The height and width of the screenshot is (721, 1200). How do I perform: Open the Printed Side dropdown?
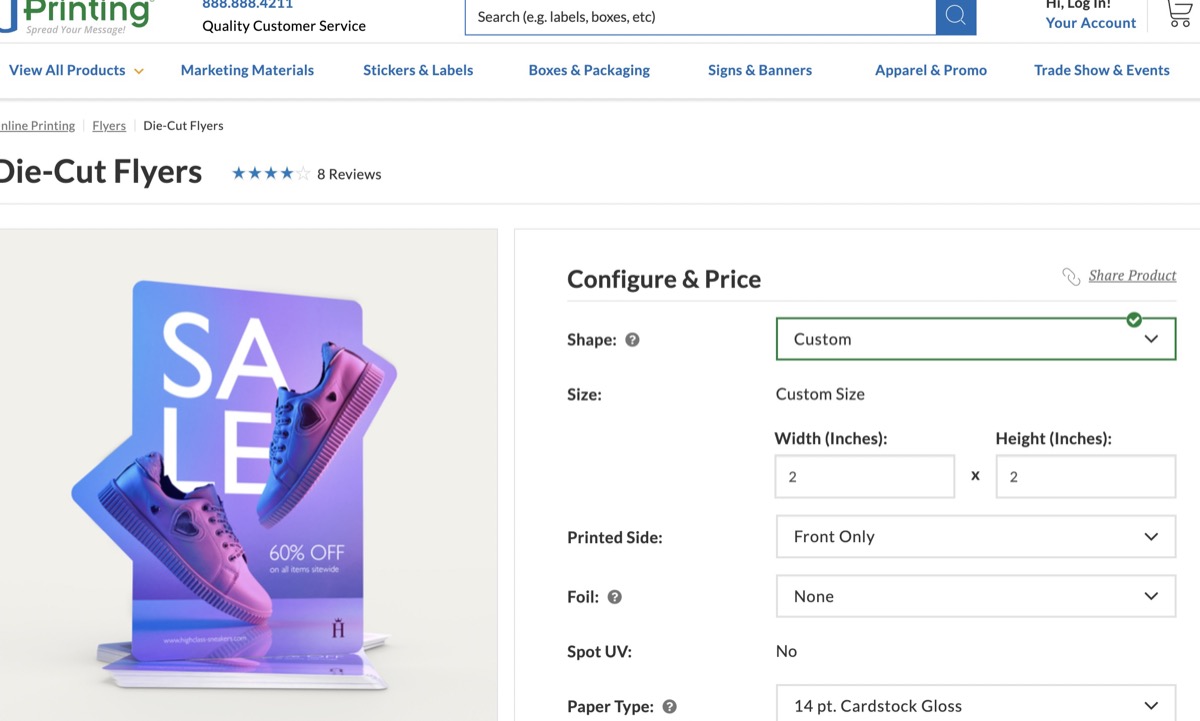point(975,537)
